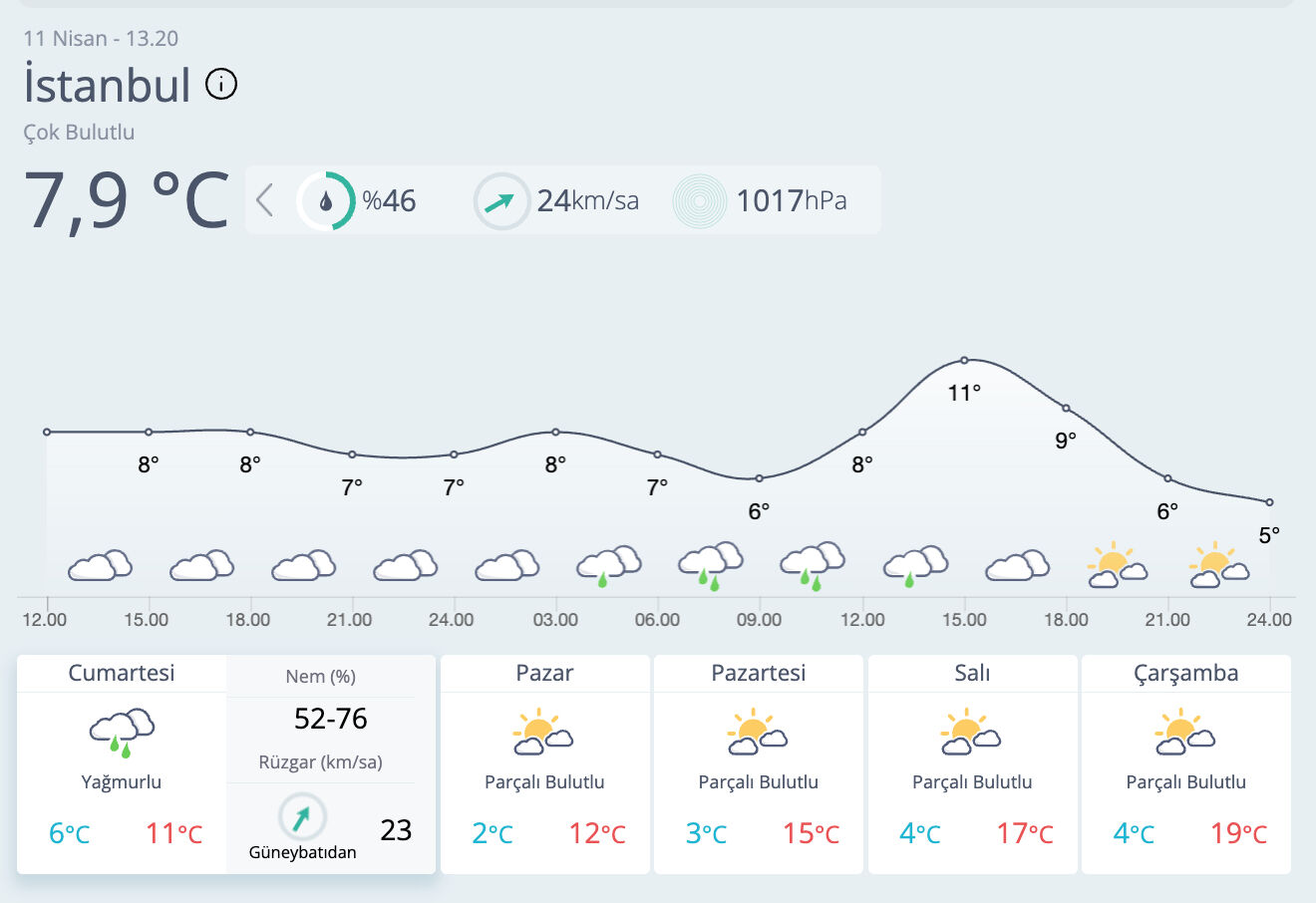This screenshot has height=903, width=1316.
Task: Click the Güneybatıdan wind compass icon
Action: [x=300, y=815]
